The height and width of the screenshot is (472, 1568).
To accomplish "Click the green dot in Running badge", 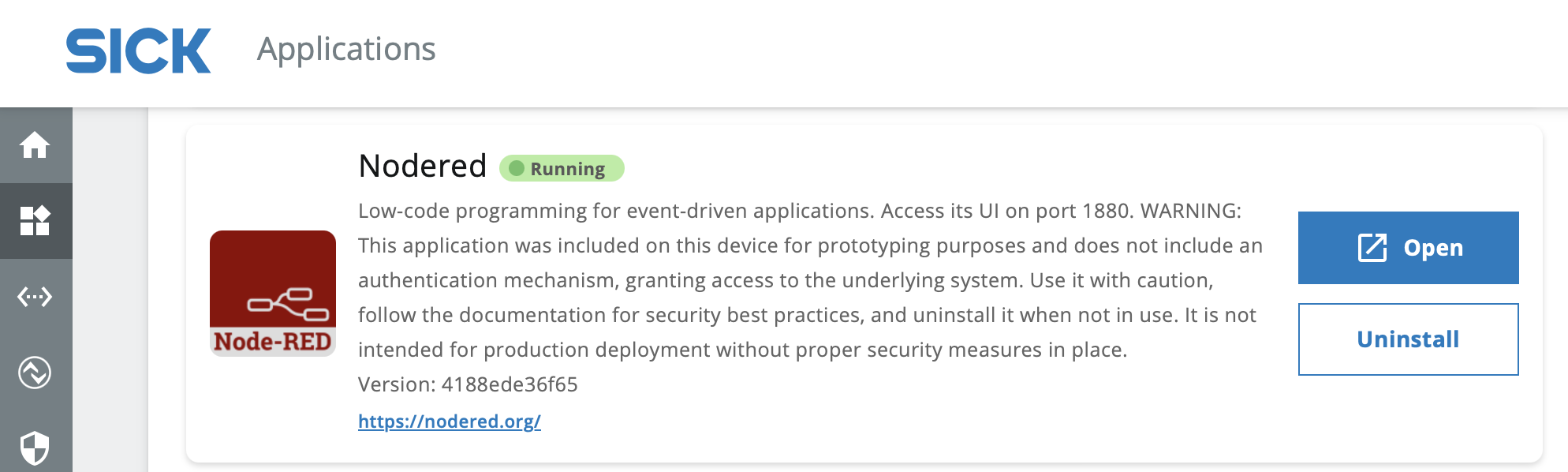I will 517,168.
